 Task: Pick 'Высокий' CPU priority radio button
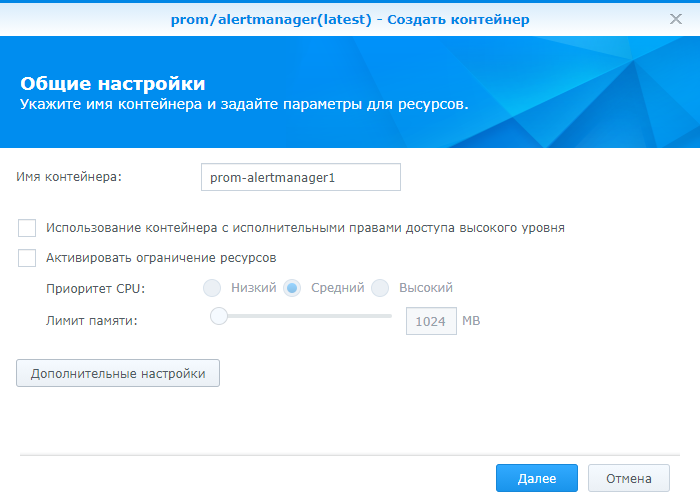tap(380, 288)
